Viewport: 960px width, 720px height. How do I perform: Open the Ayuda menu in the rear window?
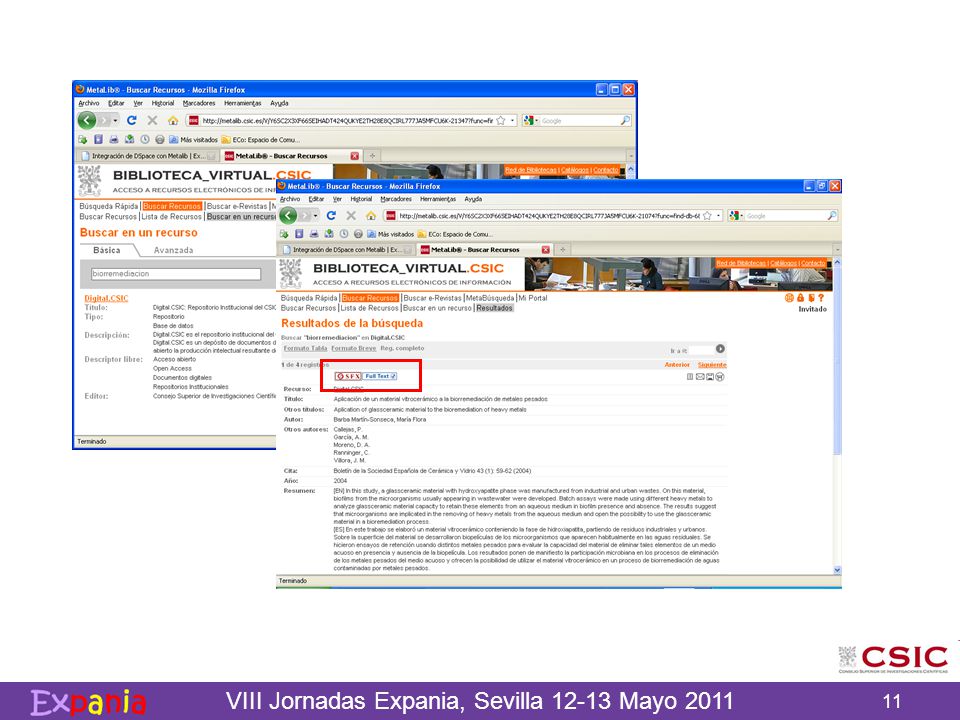279,103
